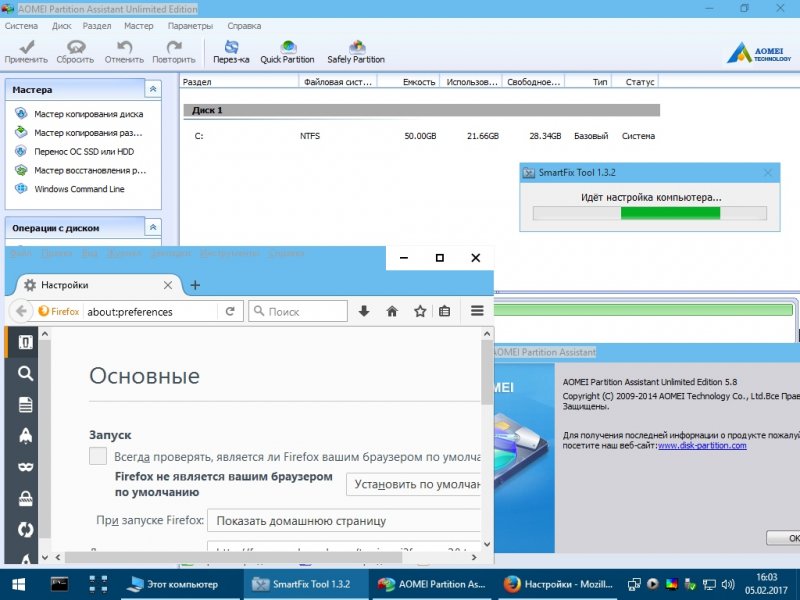Go to Firefox home page icon
The image size is (800, 600).
[392, 311]
